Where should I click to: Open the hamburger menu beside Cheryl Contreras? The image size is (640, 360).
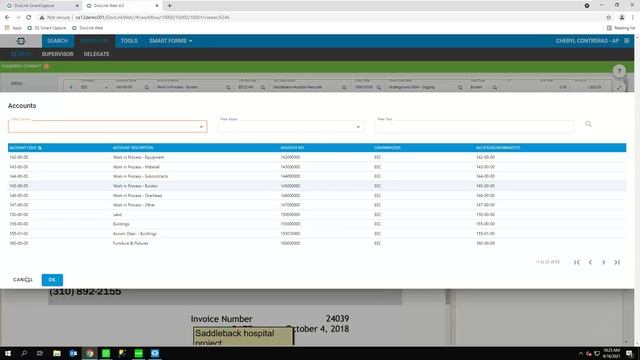point(627,41)
